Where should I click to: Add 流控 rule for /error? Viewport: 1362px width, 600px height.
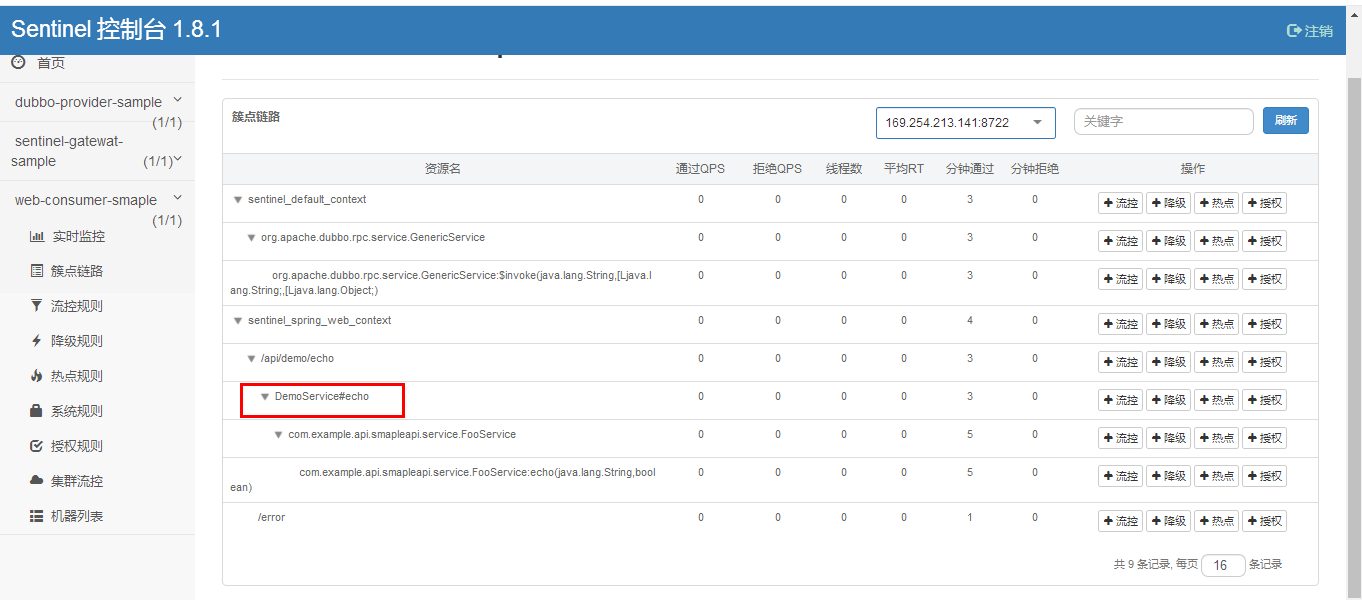pyautogui.click(x=1120, y=521)
